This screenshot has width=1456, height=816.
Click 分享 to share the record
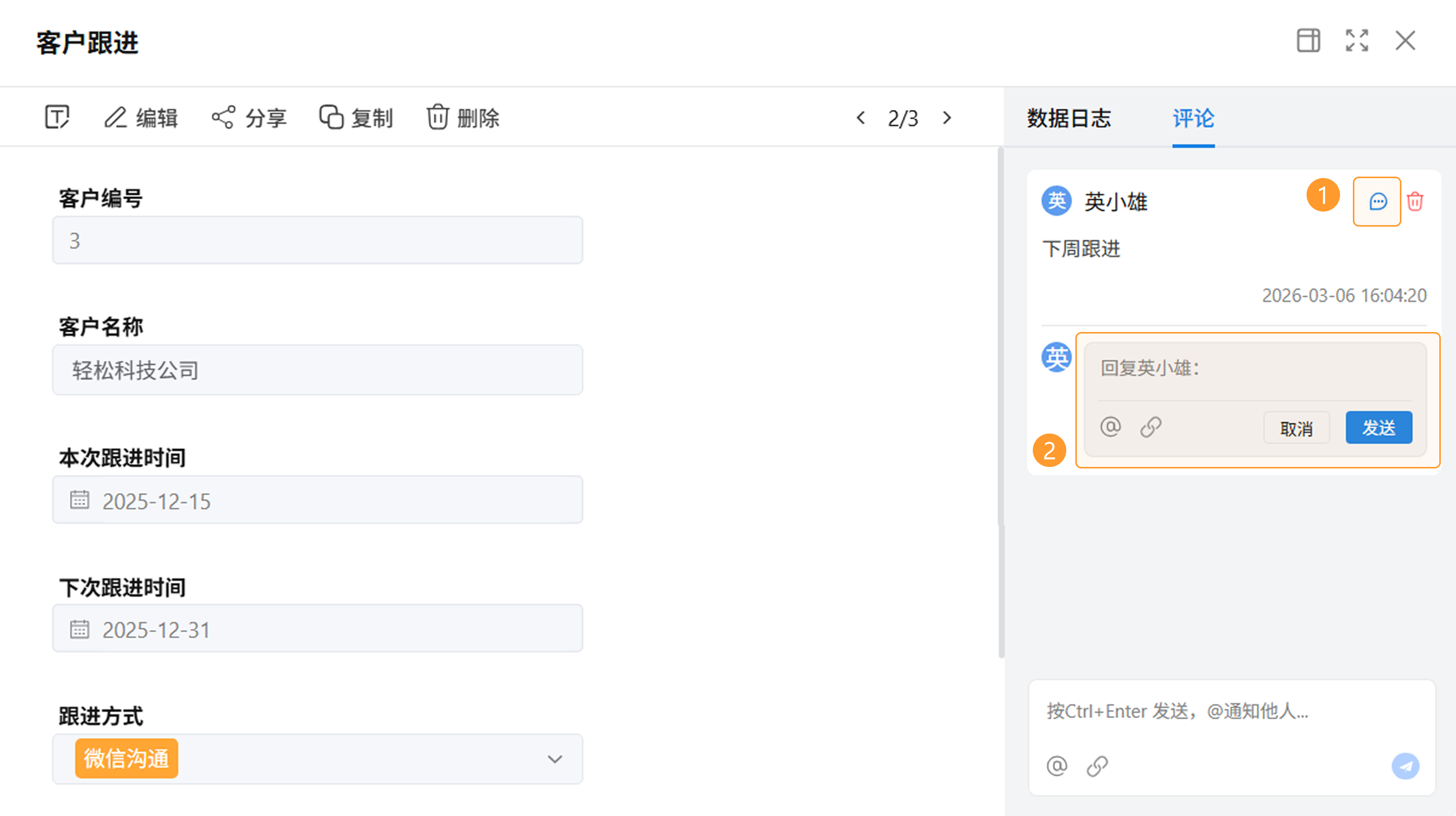pos(249,117)
